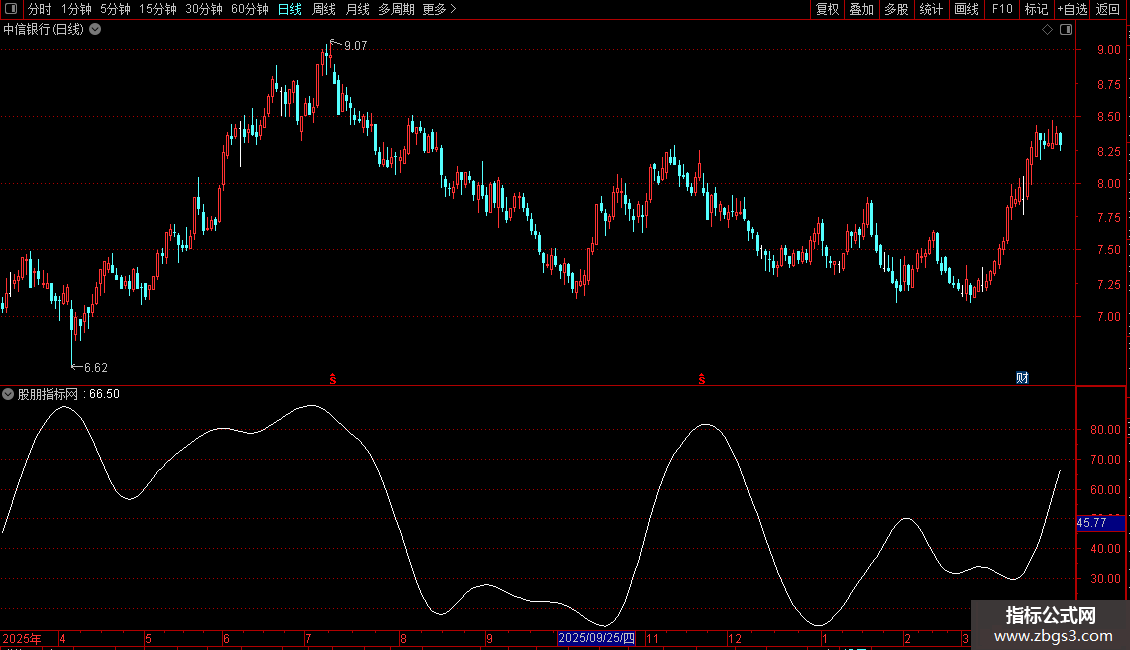Toggle the side panel icon beside the diamond
This screenshot has width=1130, height=650.
pyautogui.click(x=1065, y=30)
